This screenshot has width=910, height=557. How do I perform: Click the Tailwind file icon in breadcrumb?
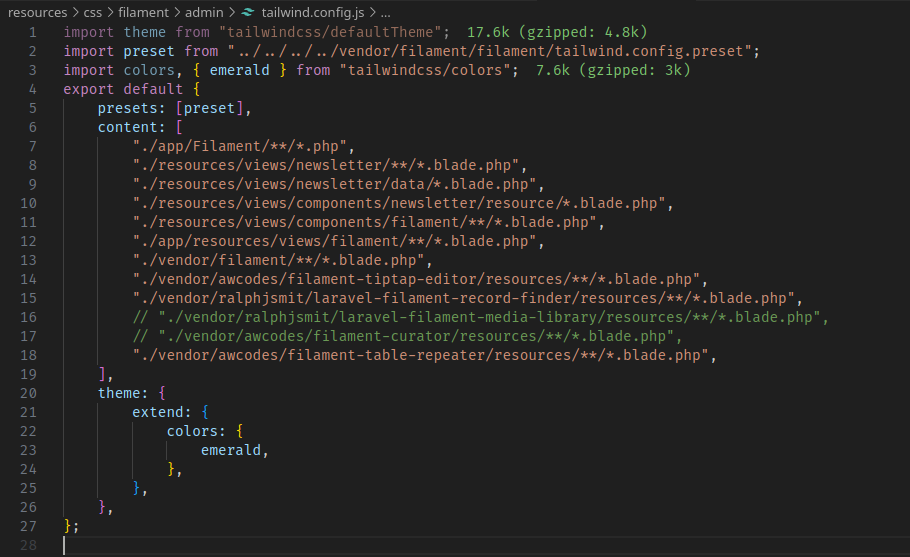(248, 12)
